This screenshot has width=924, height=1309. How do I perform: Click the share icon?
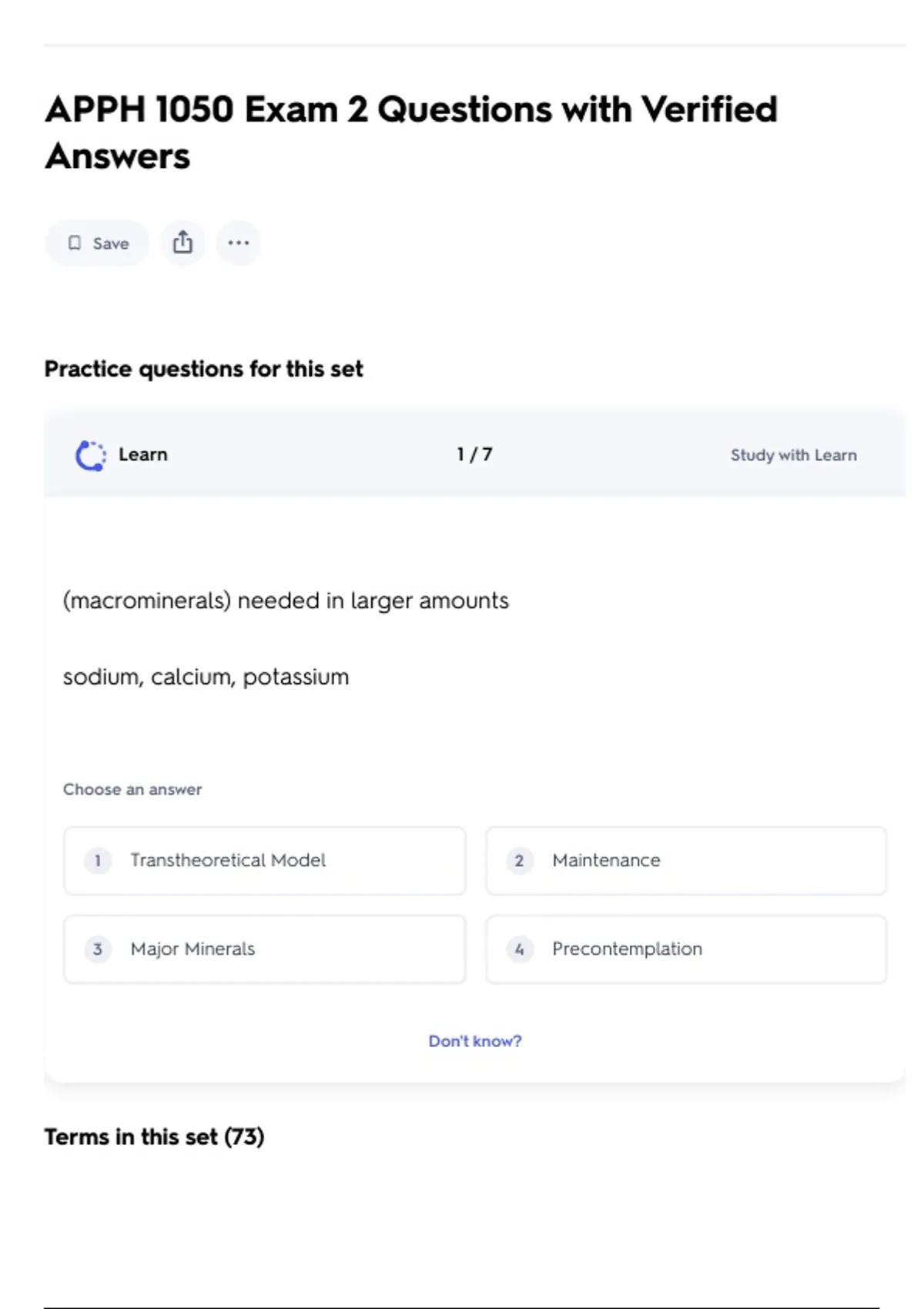coord(182,243)
